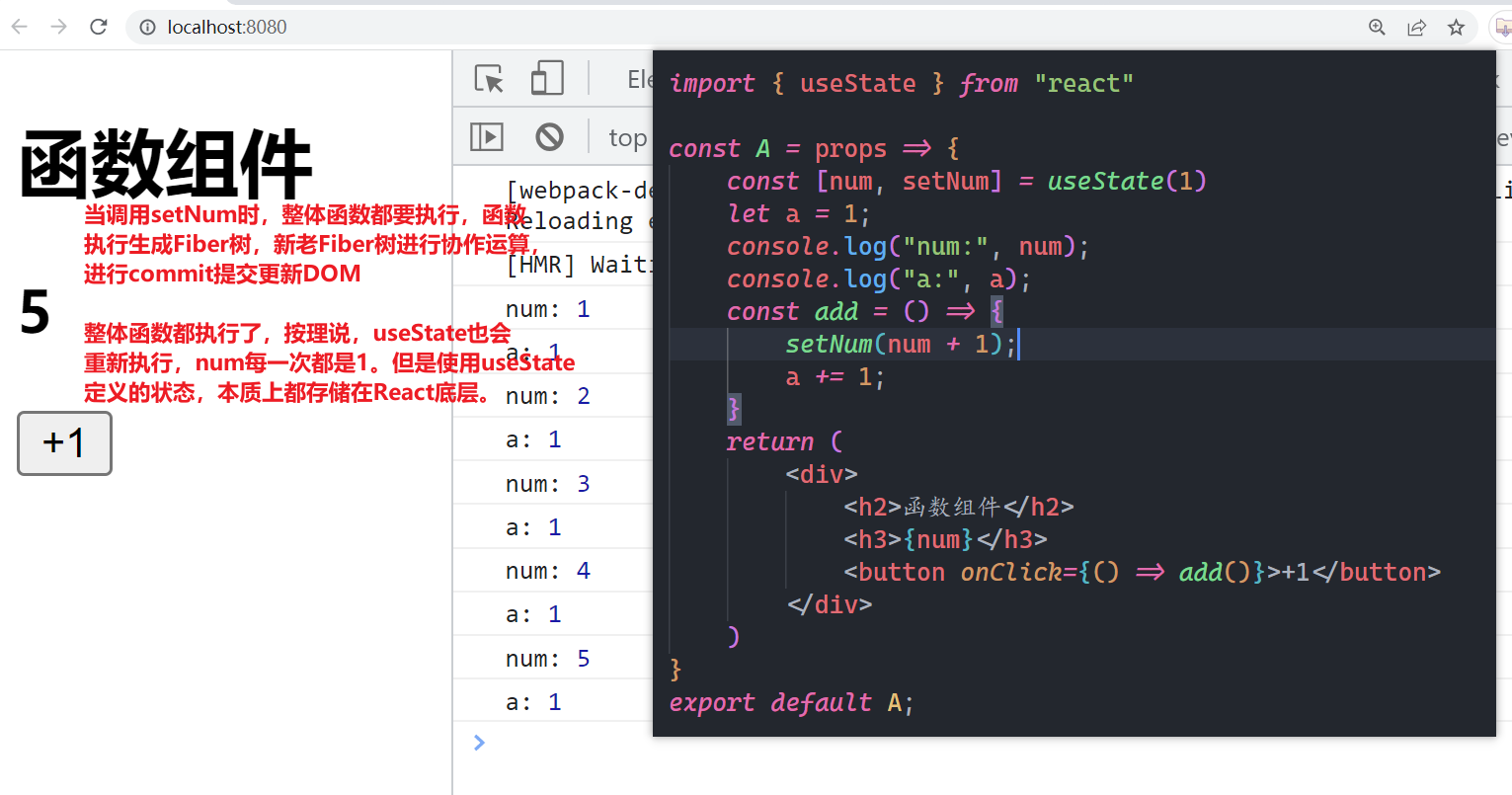Click the <h3>{num}</h3> code line
The image size is (1512, 795).
pos(945,539)
